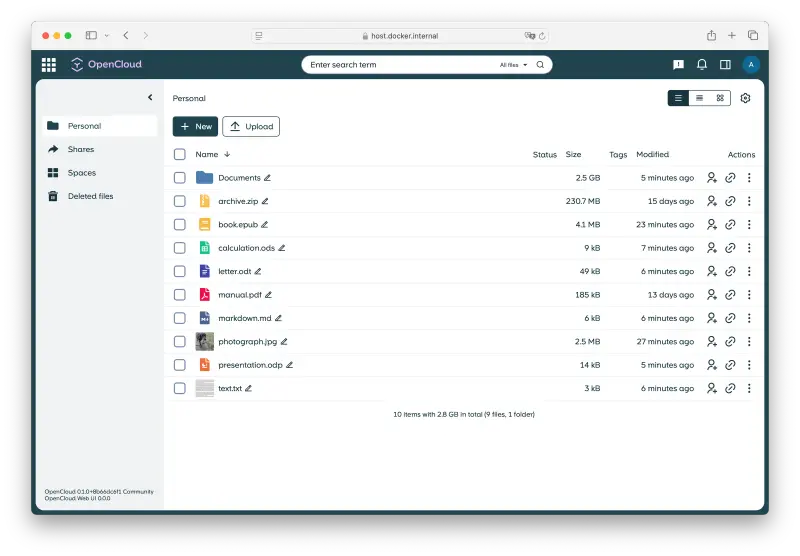This screenshot has height=556, width=800.
Task: Click Personal breadcrumb
Action: [x=189, y=98]
